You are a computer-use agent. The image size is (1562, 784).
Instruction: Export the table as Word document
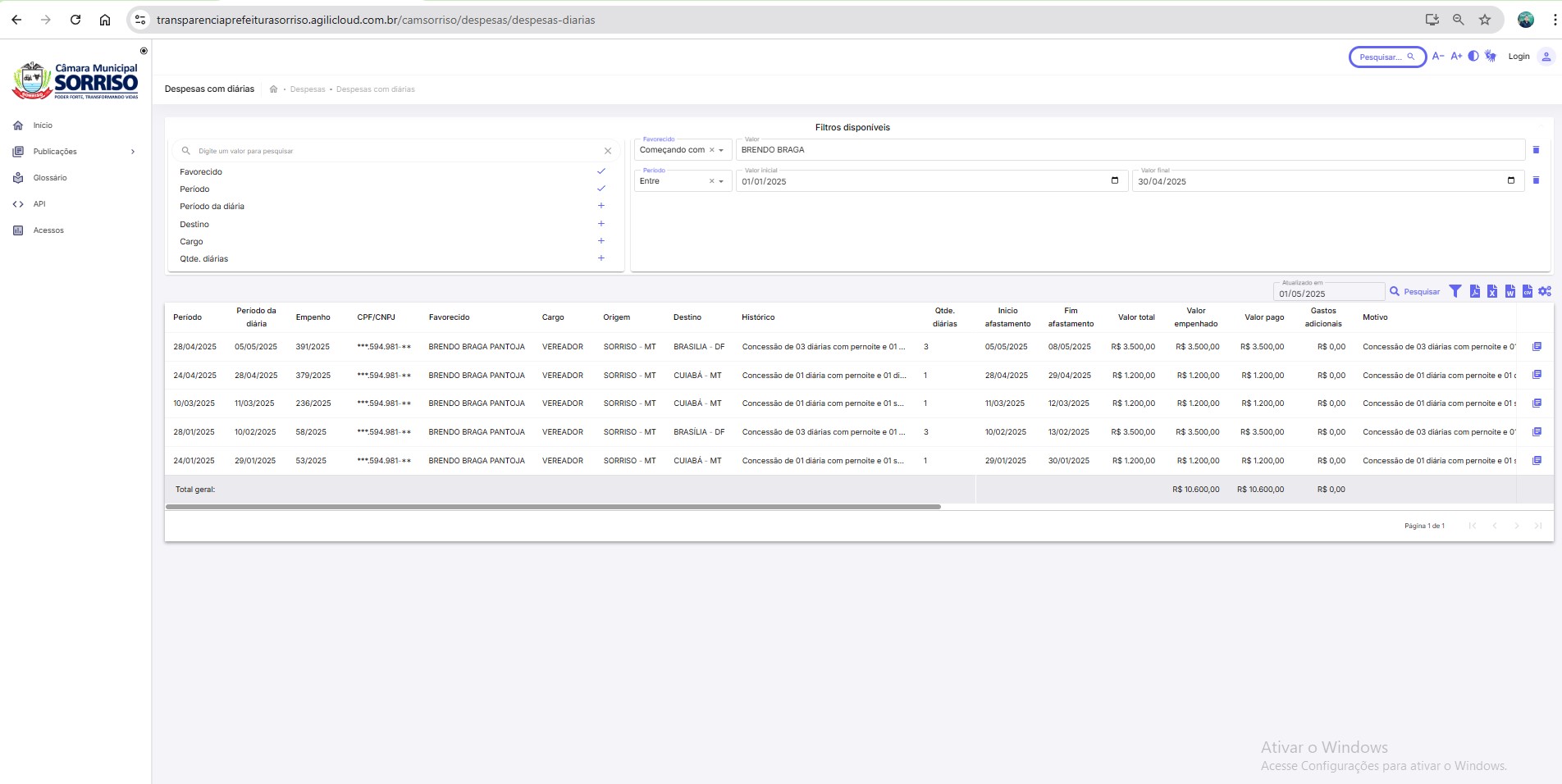click(1509, 291)
